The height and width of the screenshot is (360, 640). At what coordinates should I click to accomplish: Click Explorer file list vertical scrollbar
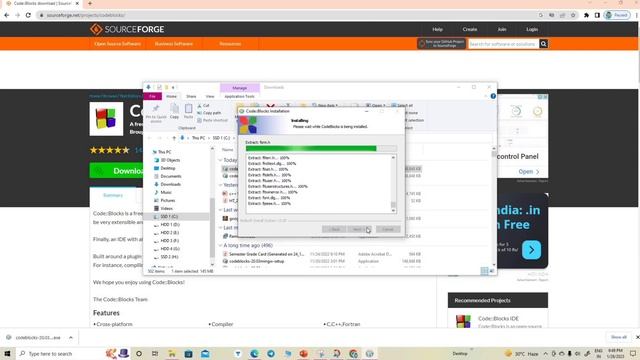coord(494,206)
